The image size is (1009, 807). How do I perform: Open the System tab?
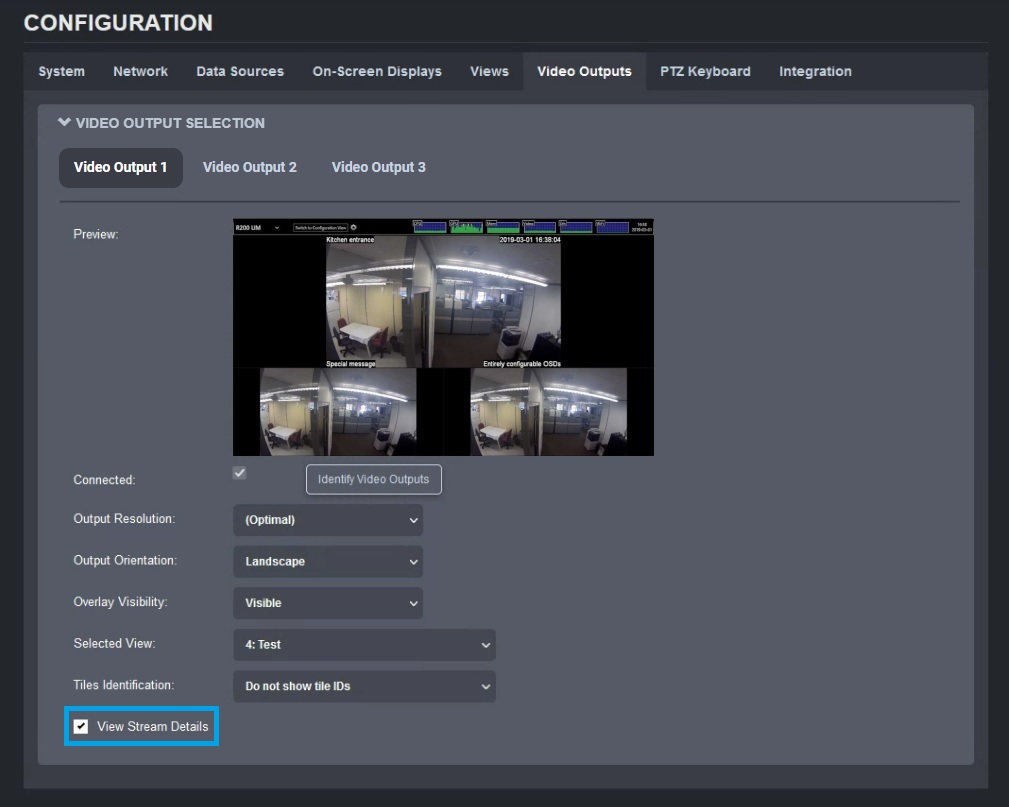coord(61,71)
